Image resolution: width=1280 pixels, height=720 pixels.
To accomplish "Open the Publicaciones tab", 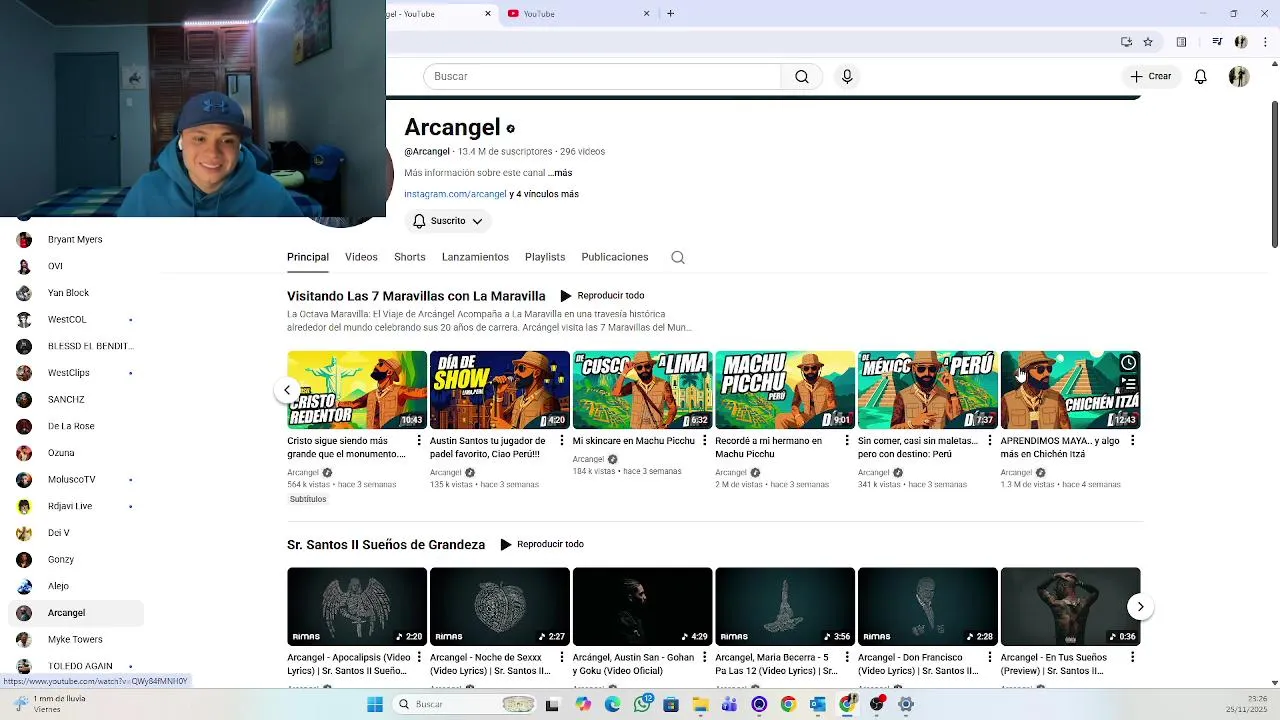I will [x=615, y=257].
